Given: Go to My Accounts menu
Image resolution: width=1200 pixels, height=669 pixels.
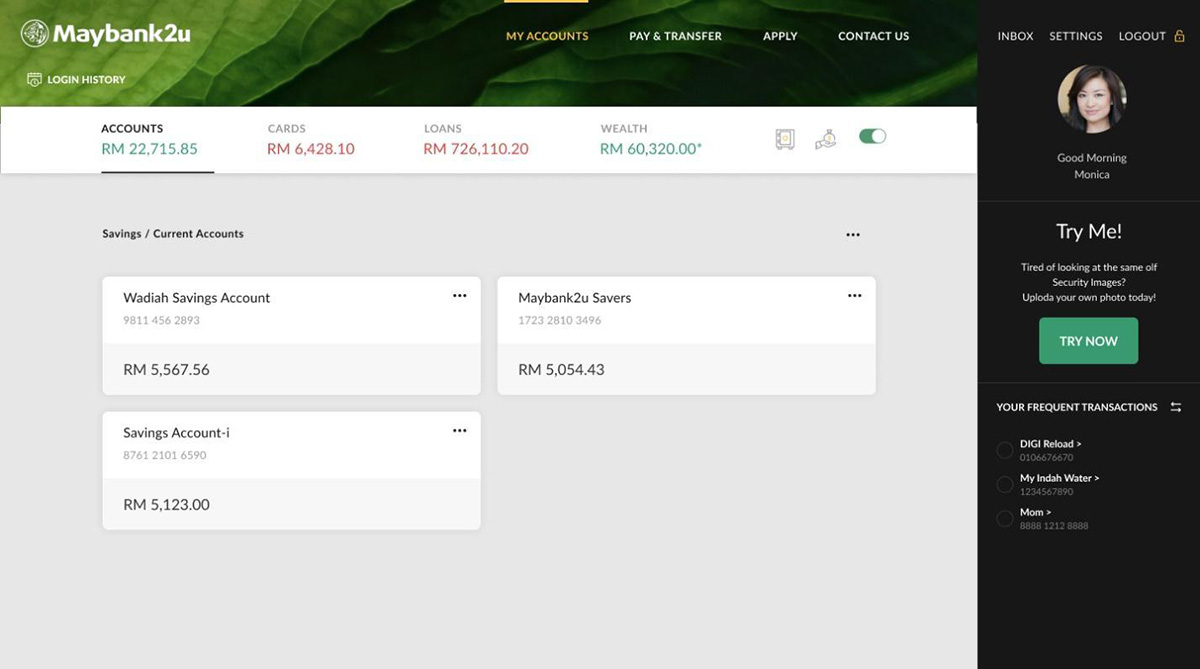Looking at the screenshot, I should 547,36.
